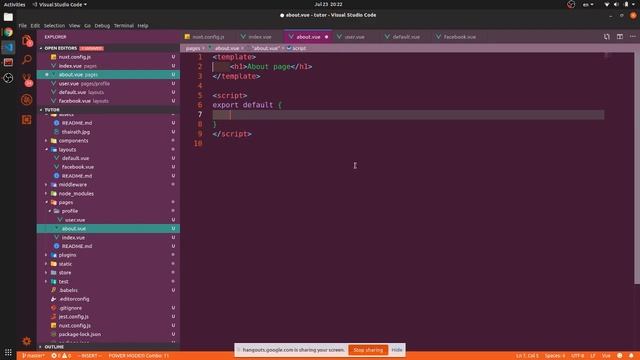Open the red app icon in dock

pyautogui.click(x=8, y=62)
